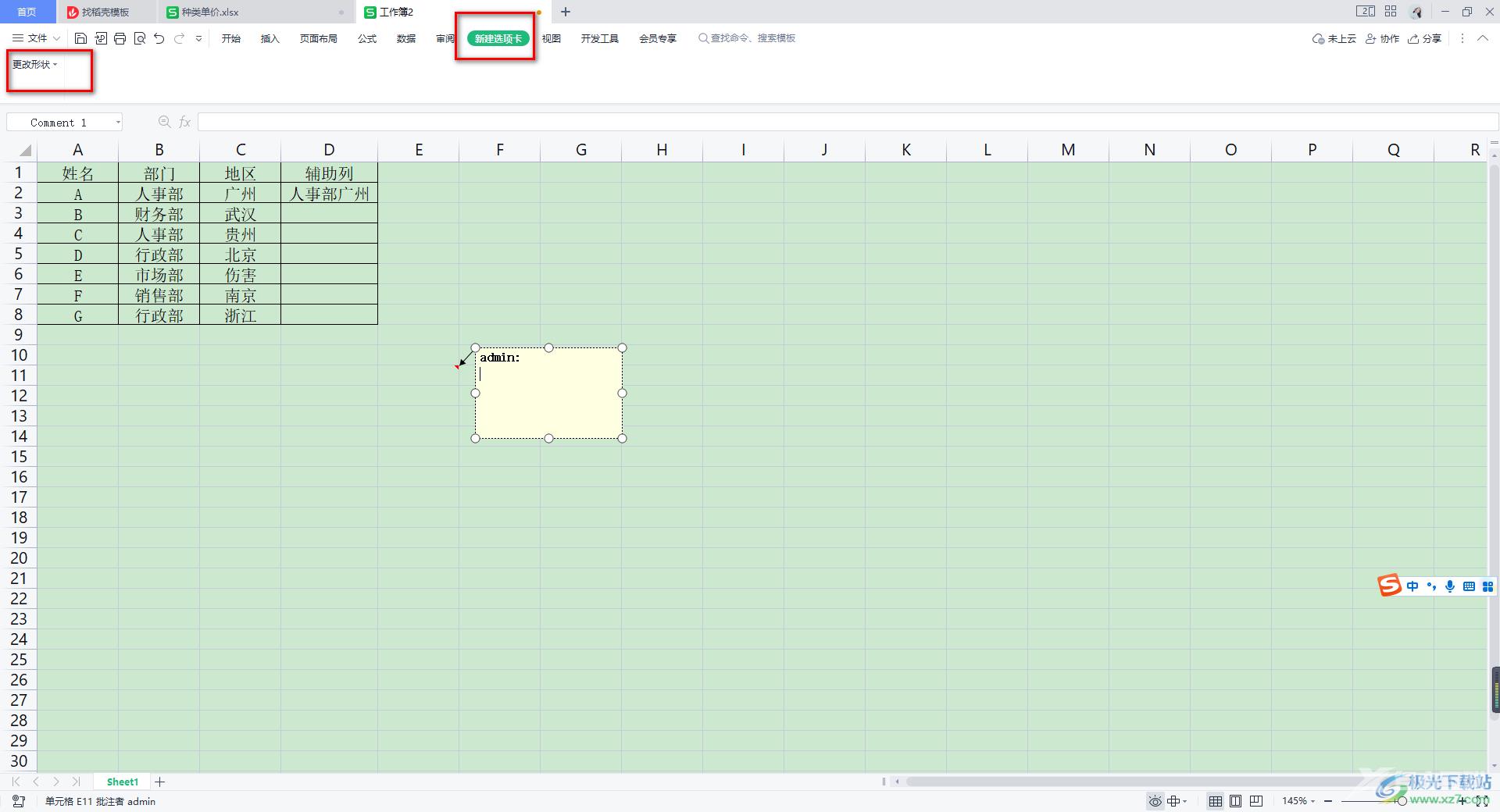The height and width of the screenshot is (812, 1500).
Task: Click the user avatar icon
Action: click(1416, 12)
